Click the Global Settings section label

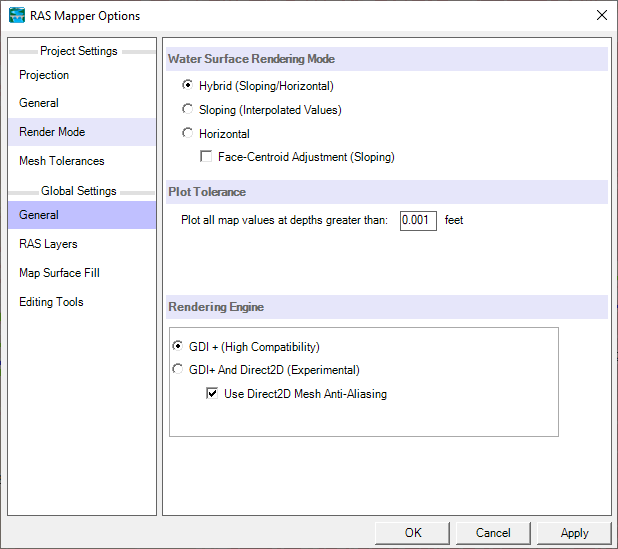point(79,191)
